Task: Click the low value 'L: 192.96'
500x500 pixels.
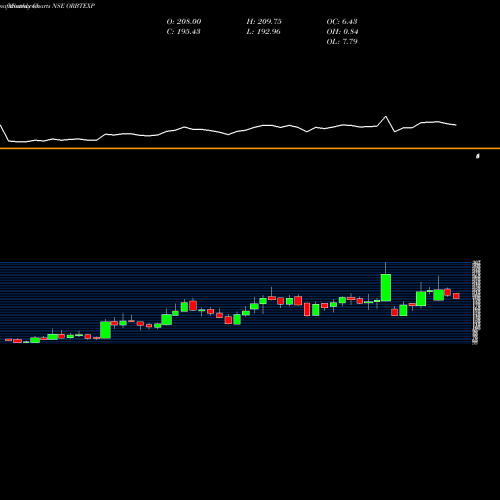Action: coord(263,31)
